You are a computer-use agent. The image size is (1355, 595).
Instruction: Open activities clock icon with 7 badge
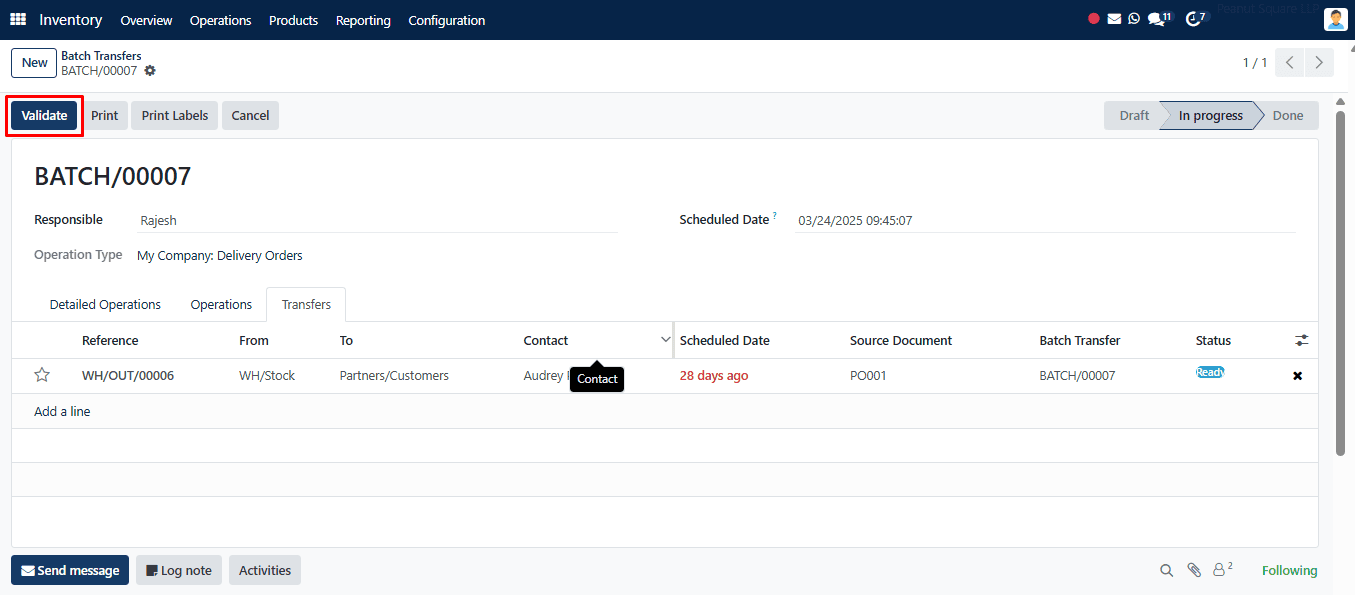[x=1196, y=19]
